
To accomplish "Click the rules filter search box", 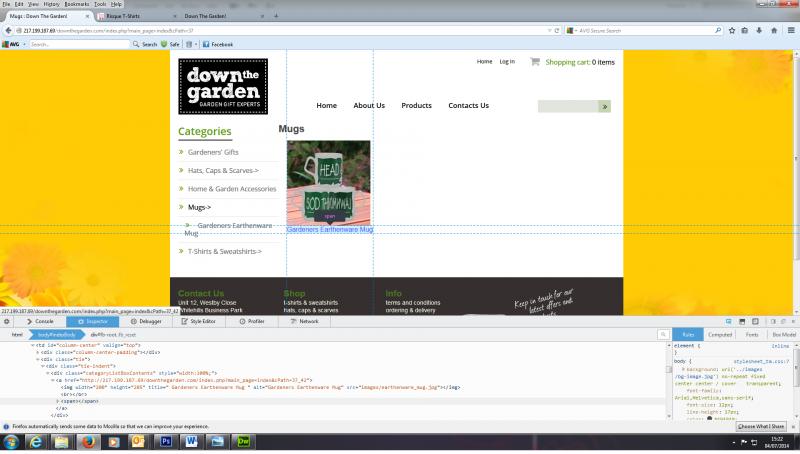I will tap(663, 335).
